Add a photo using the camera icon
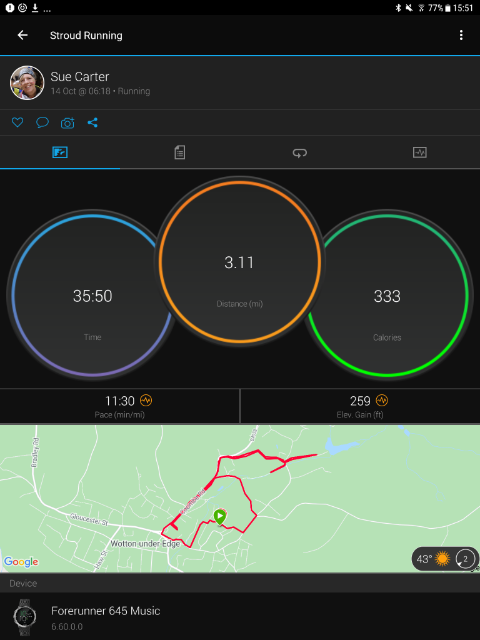Image resolution: width=480 pixels, height=640 pixels. pos(68,123)
